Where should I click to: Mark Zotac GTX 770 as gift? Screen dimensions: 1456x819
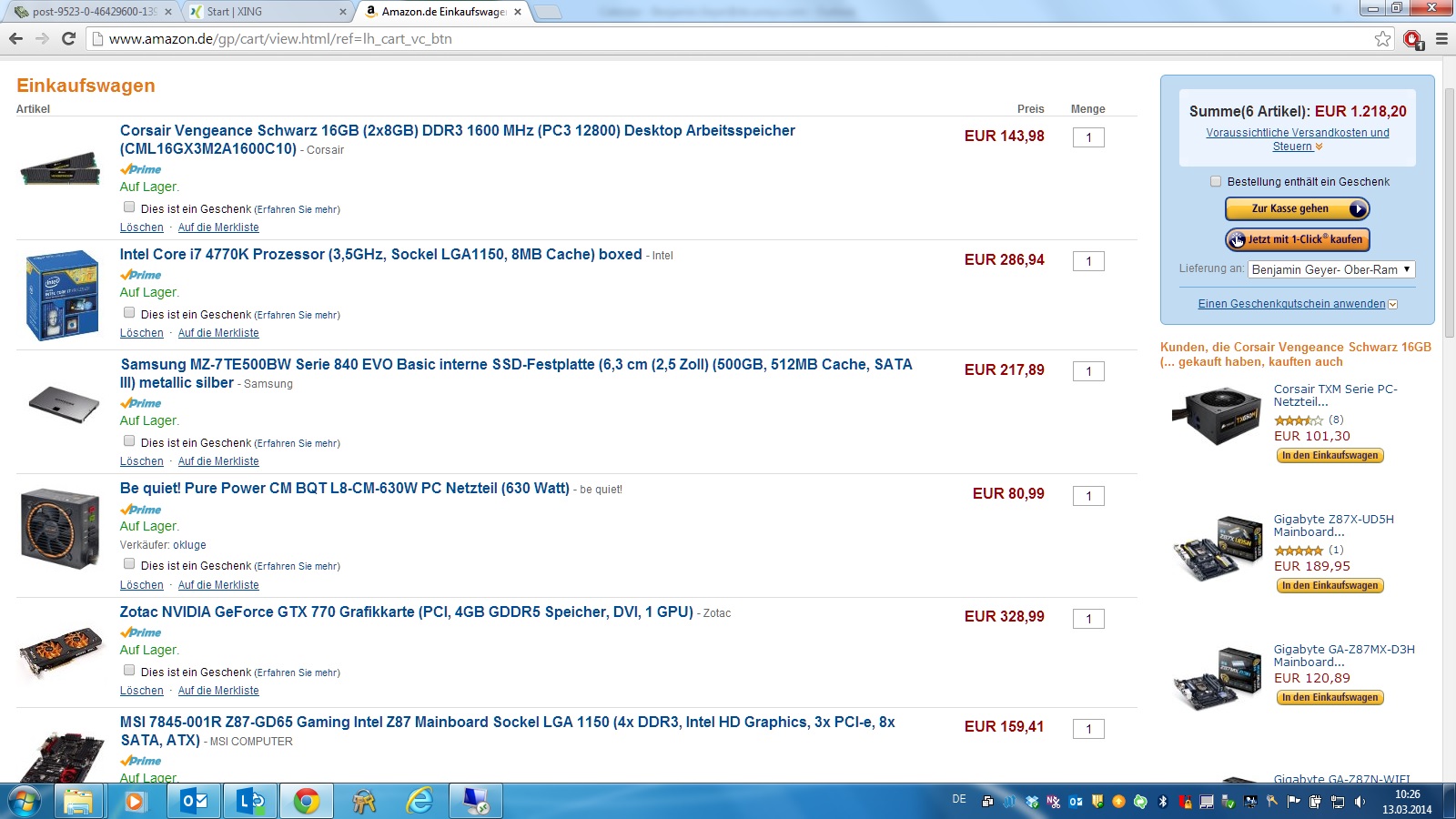click(x=129, y=671)
